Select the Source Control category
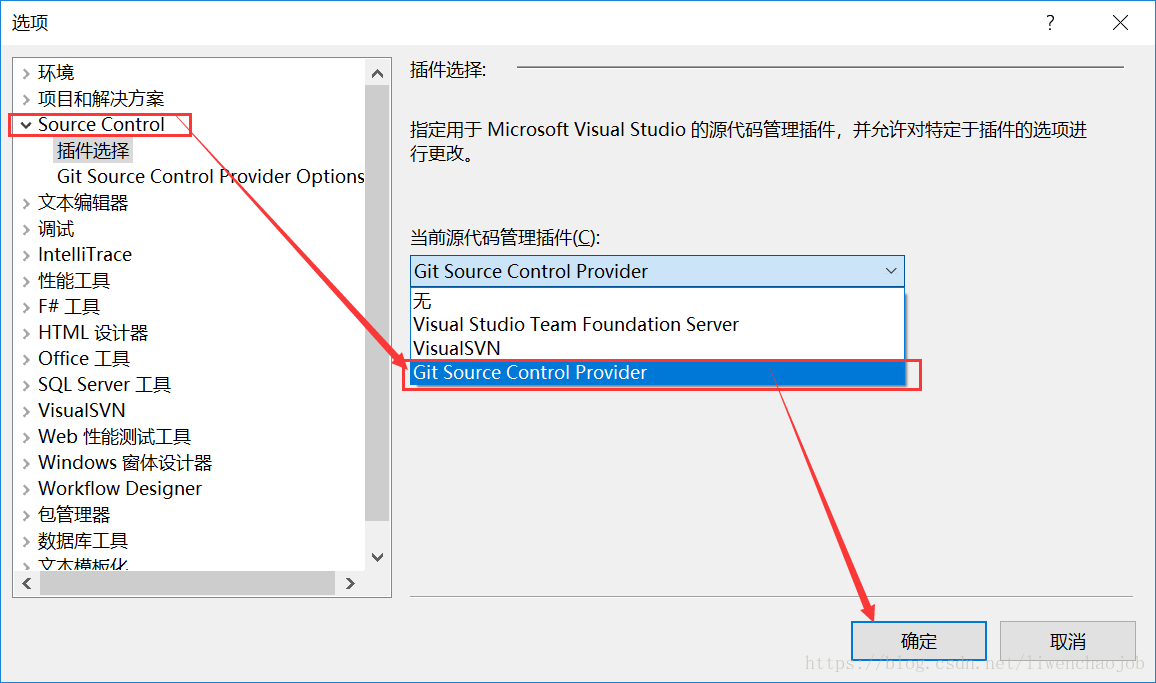This screenshot has width=1156, height=683. (x=101, y=125)
